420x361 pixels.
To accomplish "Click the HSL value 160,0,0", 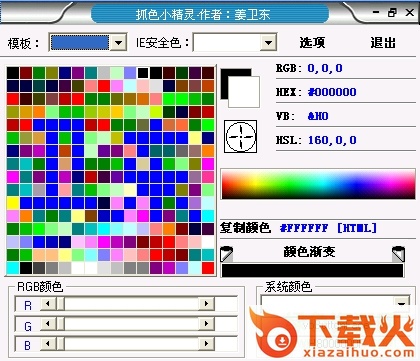I will point(332,140).
